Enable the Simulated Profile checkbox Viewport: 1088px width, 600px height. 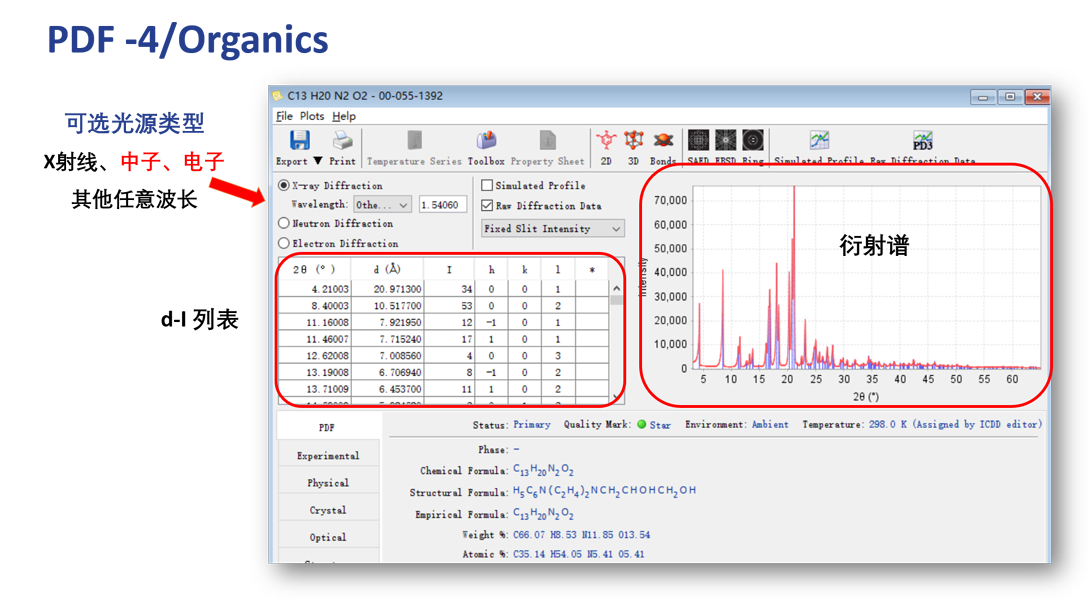click(487, 185)
